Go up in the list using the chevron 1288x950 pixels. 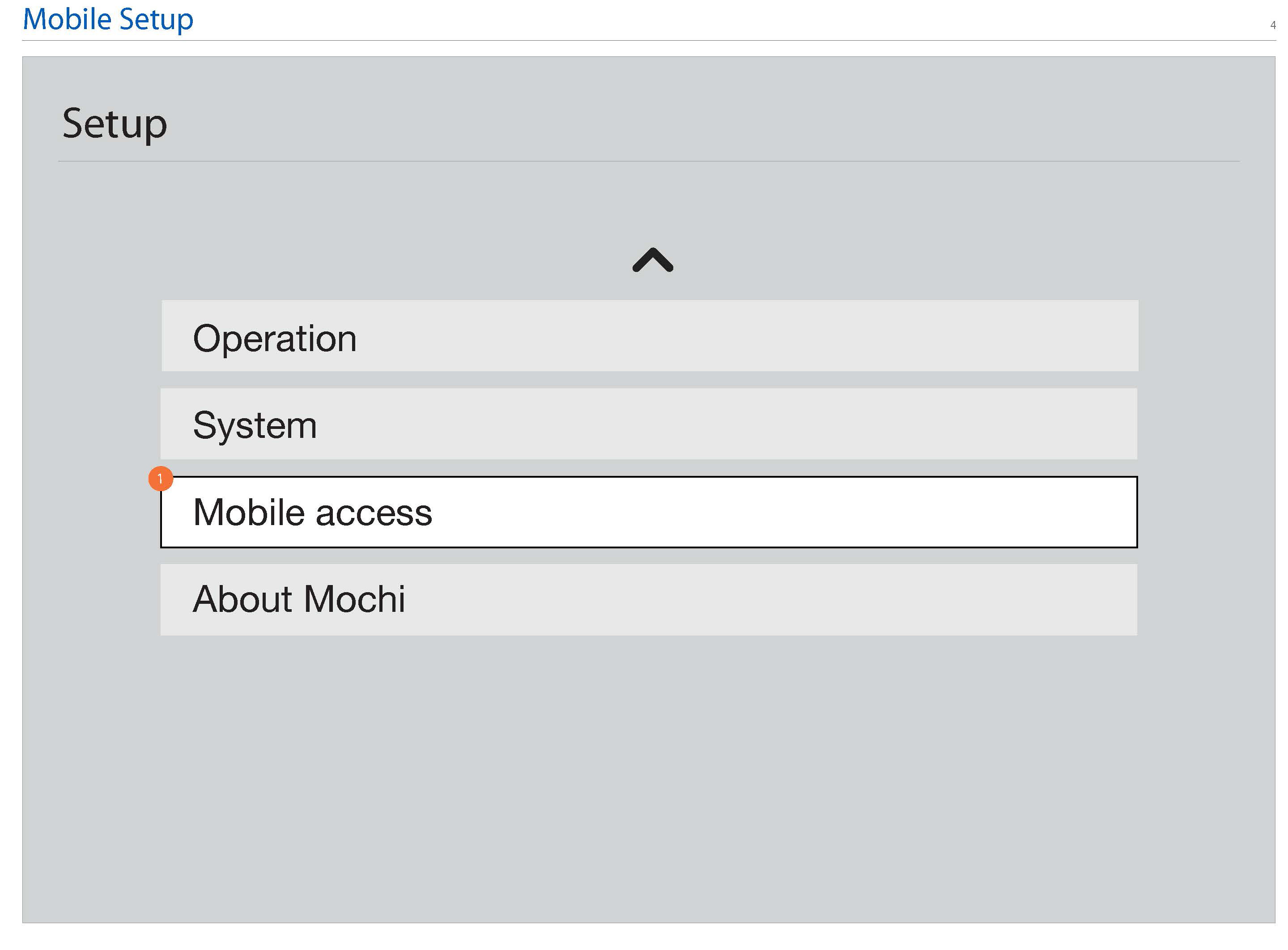(x=652, y=260)
